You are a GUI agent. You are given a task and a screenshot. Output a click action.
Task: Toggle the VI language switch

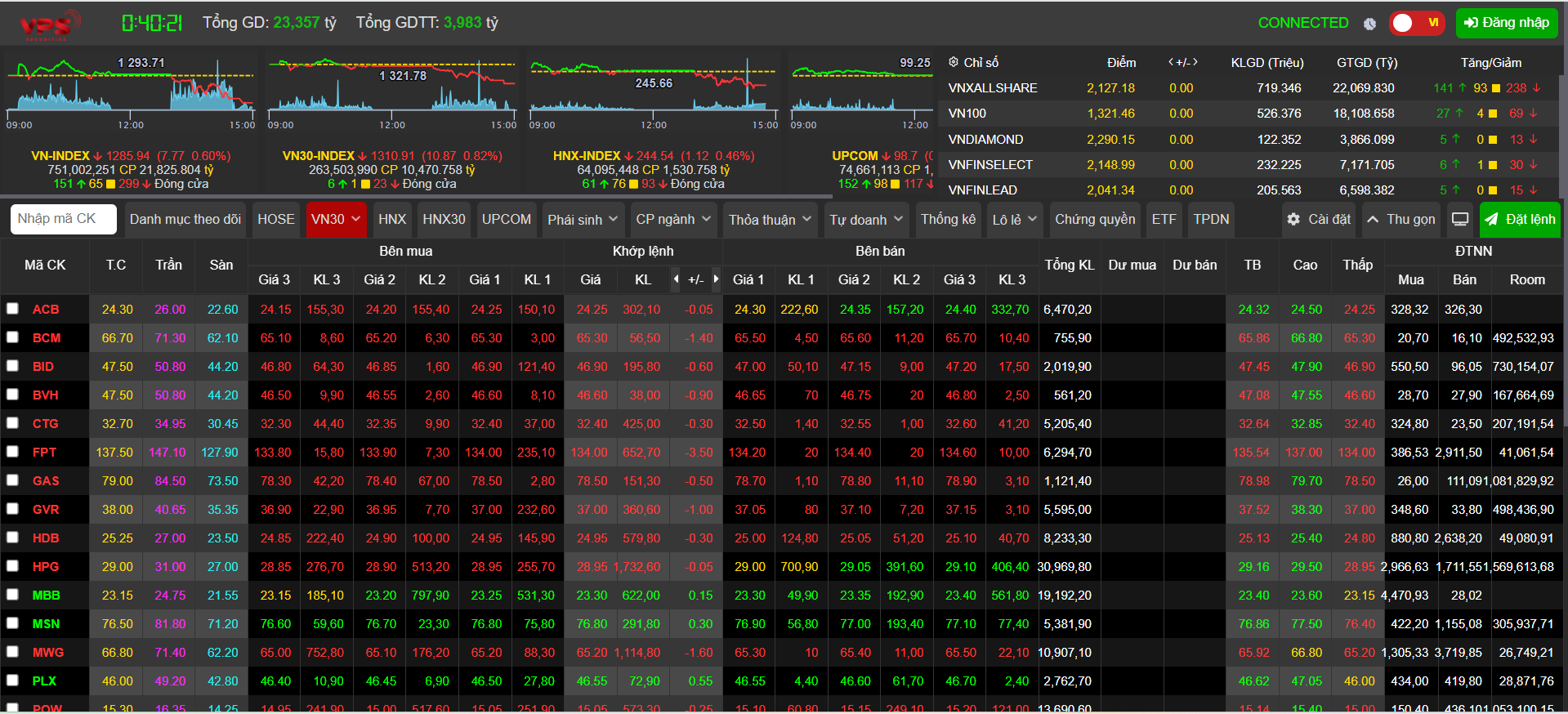1417,23
